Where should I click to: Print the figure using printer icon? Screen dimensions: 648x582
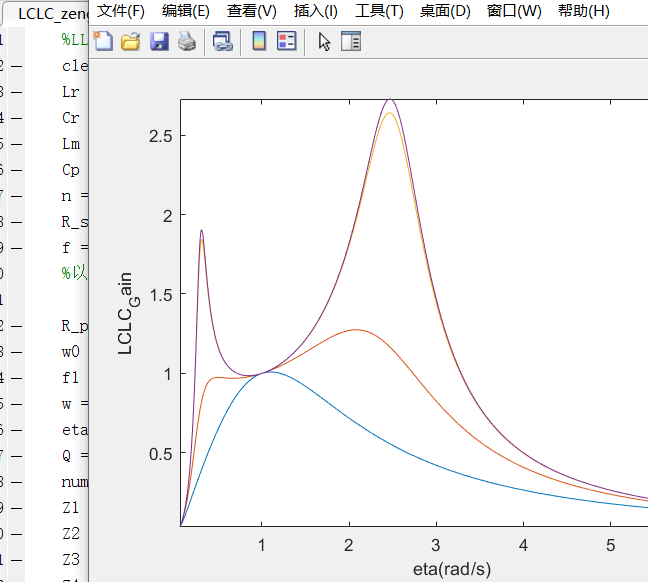pos(186,42)
